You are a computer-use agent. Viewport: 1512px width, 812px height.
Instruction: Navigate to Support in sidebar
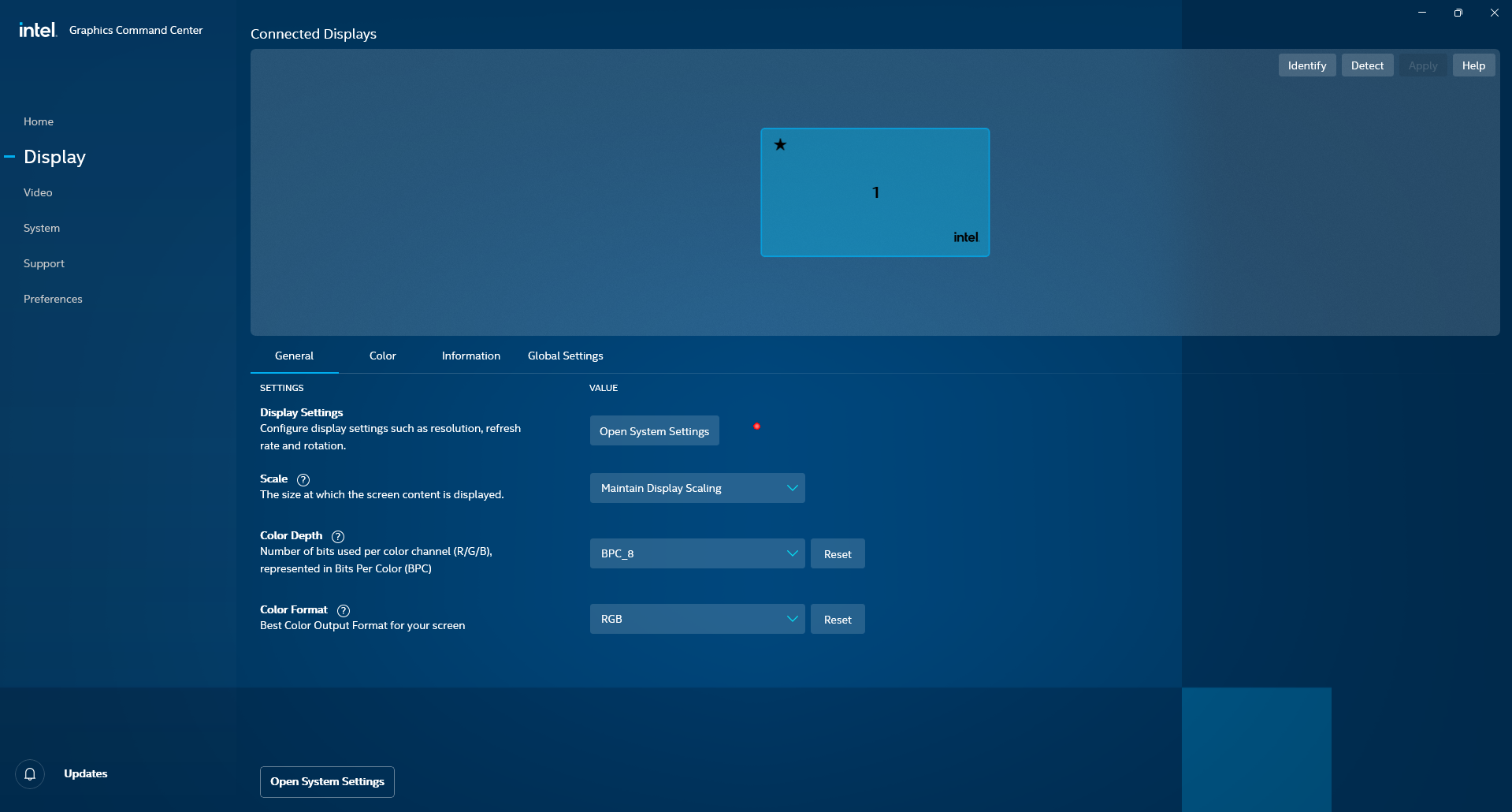point(44,263)
